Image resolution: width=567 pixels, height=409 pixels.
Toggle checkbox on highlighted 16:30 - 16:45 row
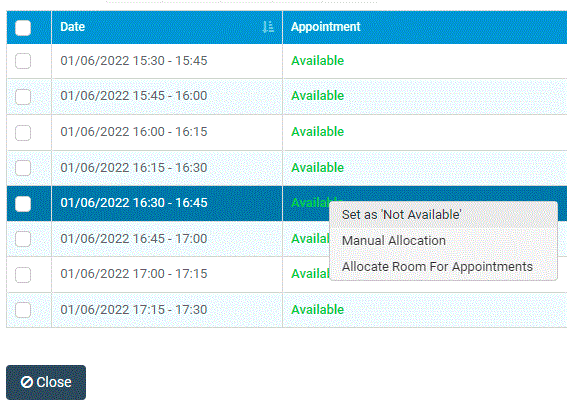pyautogui.click(x=23, y=204)
